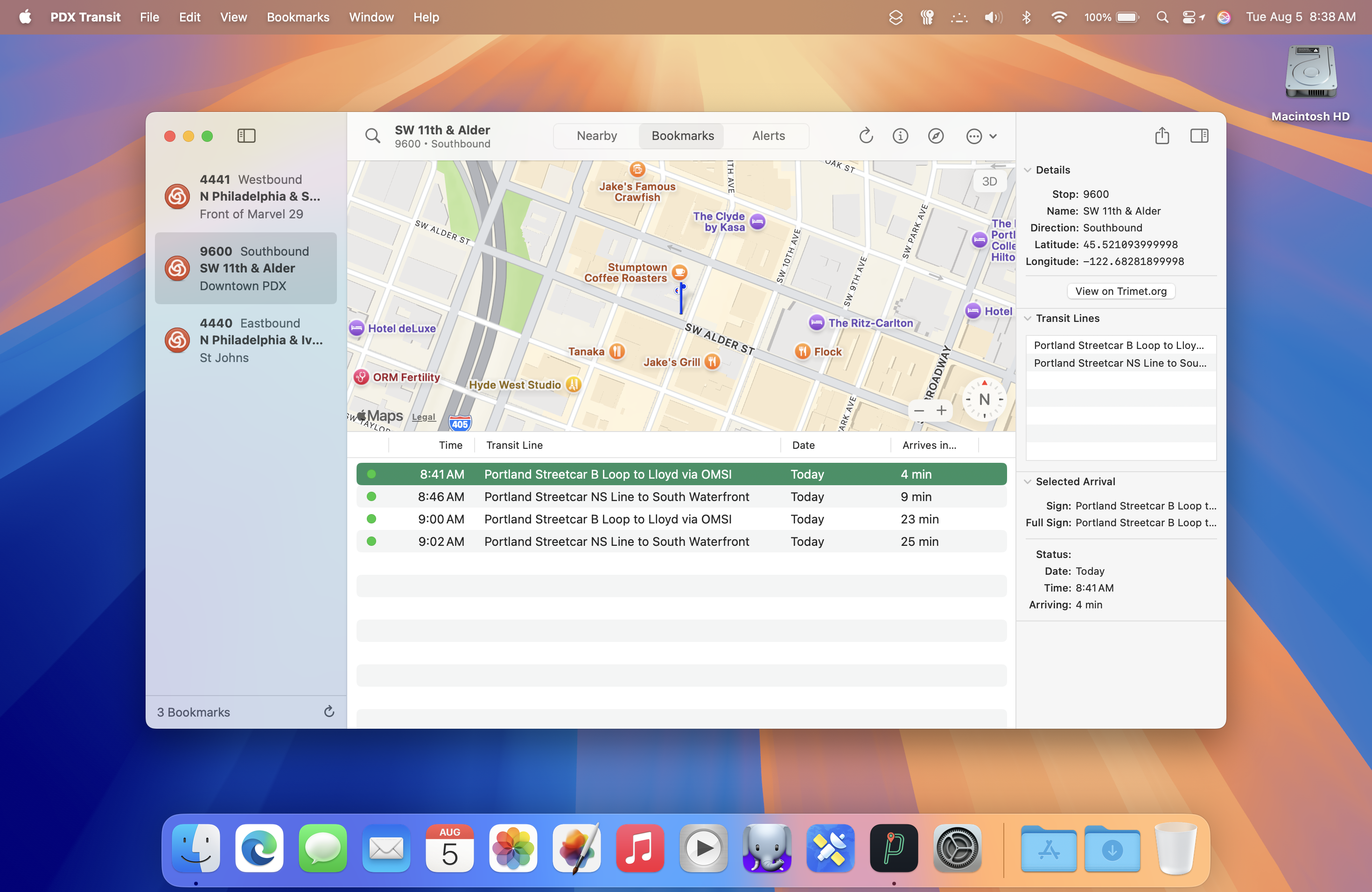
Task: Collapse the Details section
Action: [x=1027, y=170]
